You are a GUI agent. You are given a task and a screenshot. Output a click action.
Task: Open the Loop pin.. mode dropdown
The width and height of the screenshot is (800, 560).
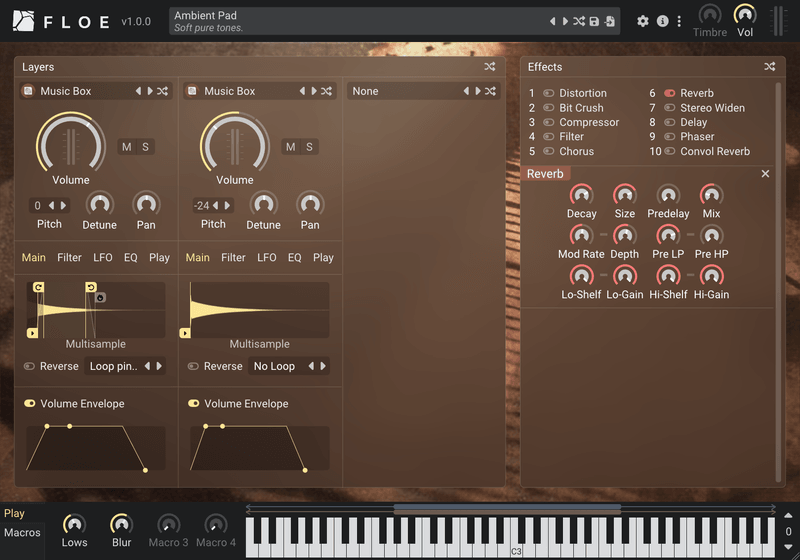113,366
